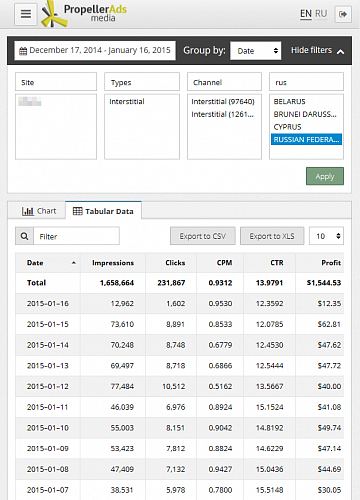The width and height of the screenshot is (360, 500).
Task: Select the Tabular Data tab
Action: click(x=103, y=211)
